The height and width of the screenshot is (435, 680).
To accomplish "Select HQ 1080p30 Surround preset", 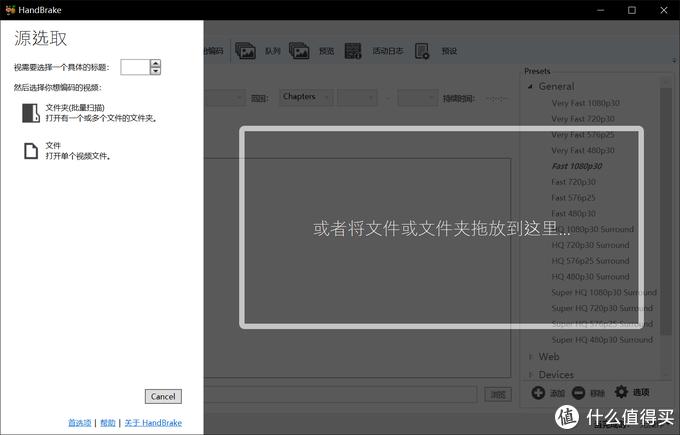I will pos(592,229).
